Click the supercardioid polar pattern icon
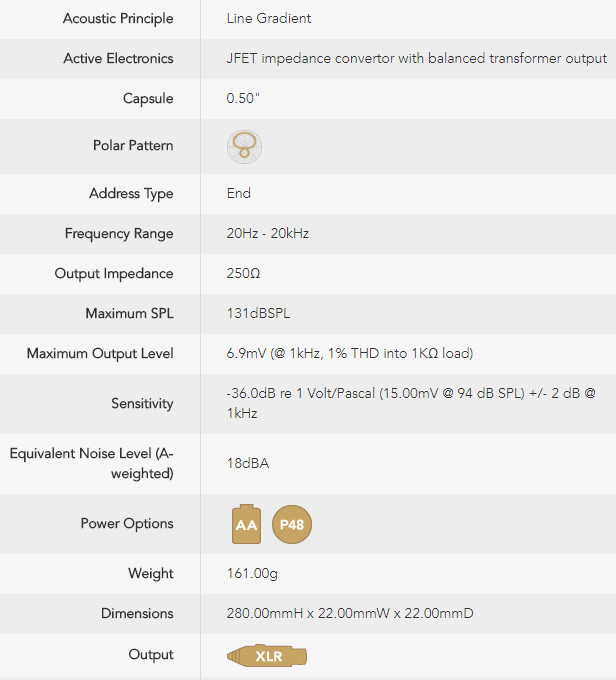The image size is (616, 680). 244,147
